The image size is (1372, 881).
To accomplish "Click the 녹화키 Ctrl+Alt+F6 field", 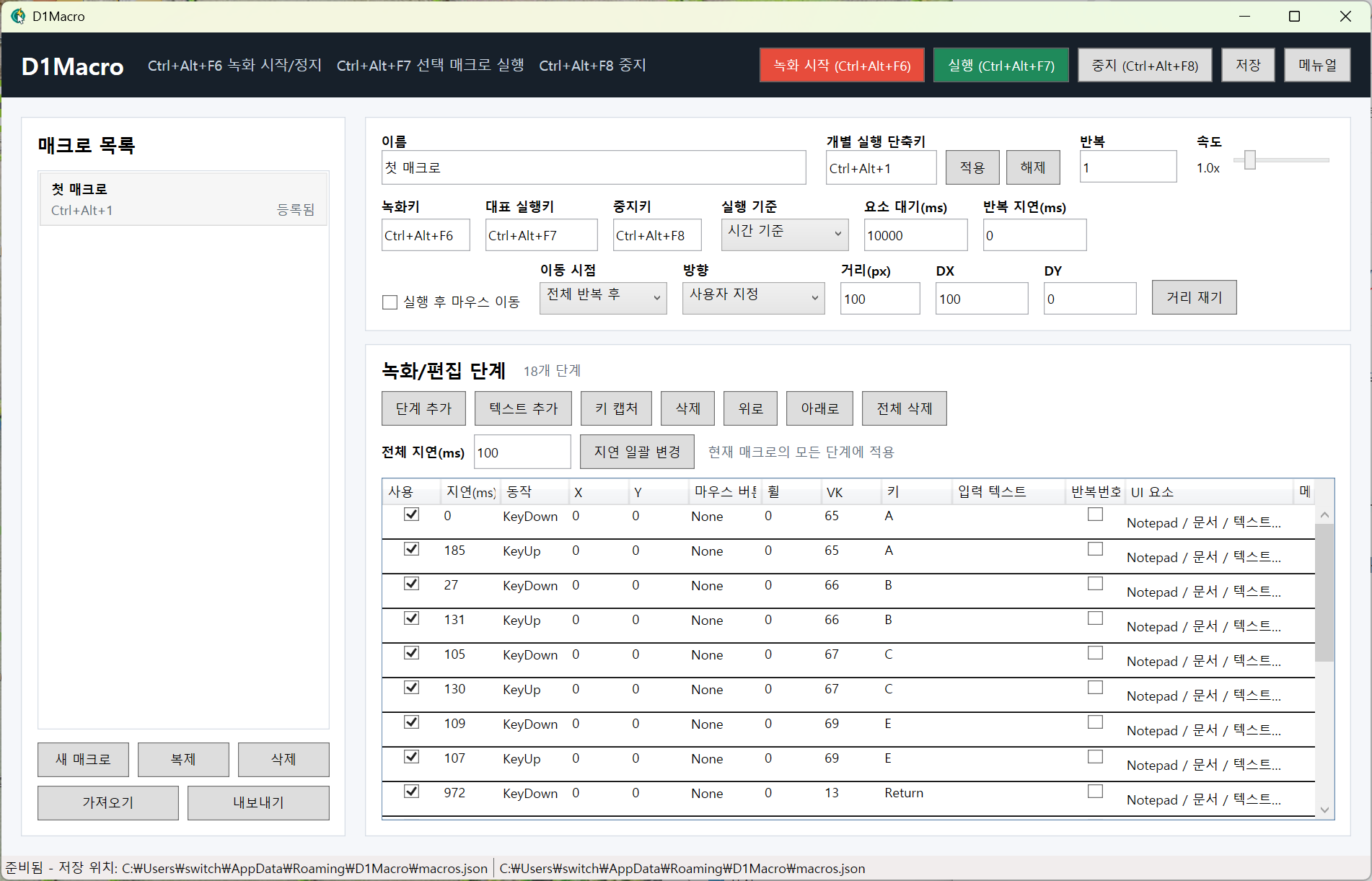I will point(426,235).
